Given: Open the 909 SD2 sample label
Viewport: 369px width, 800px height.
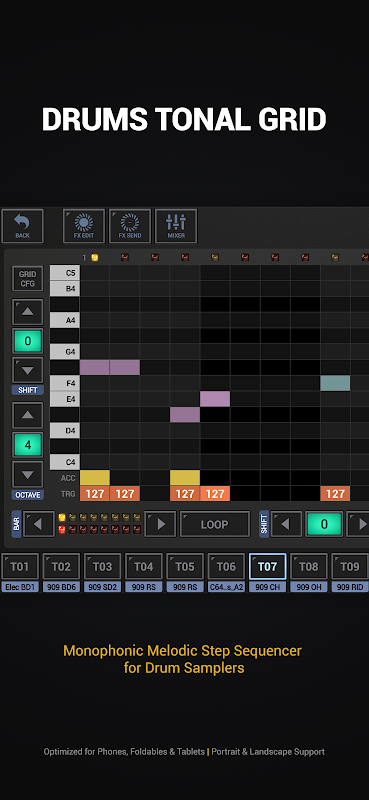Looking at the screenshot, I should click(103, 587).
